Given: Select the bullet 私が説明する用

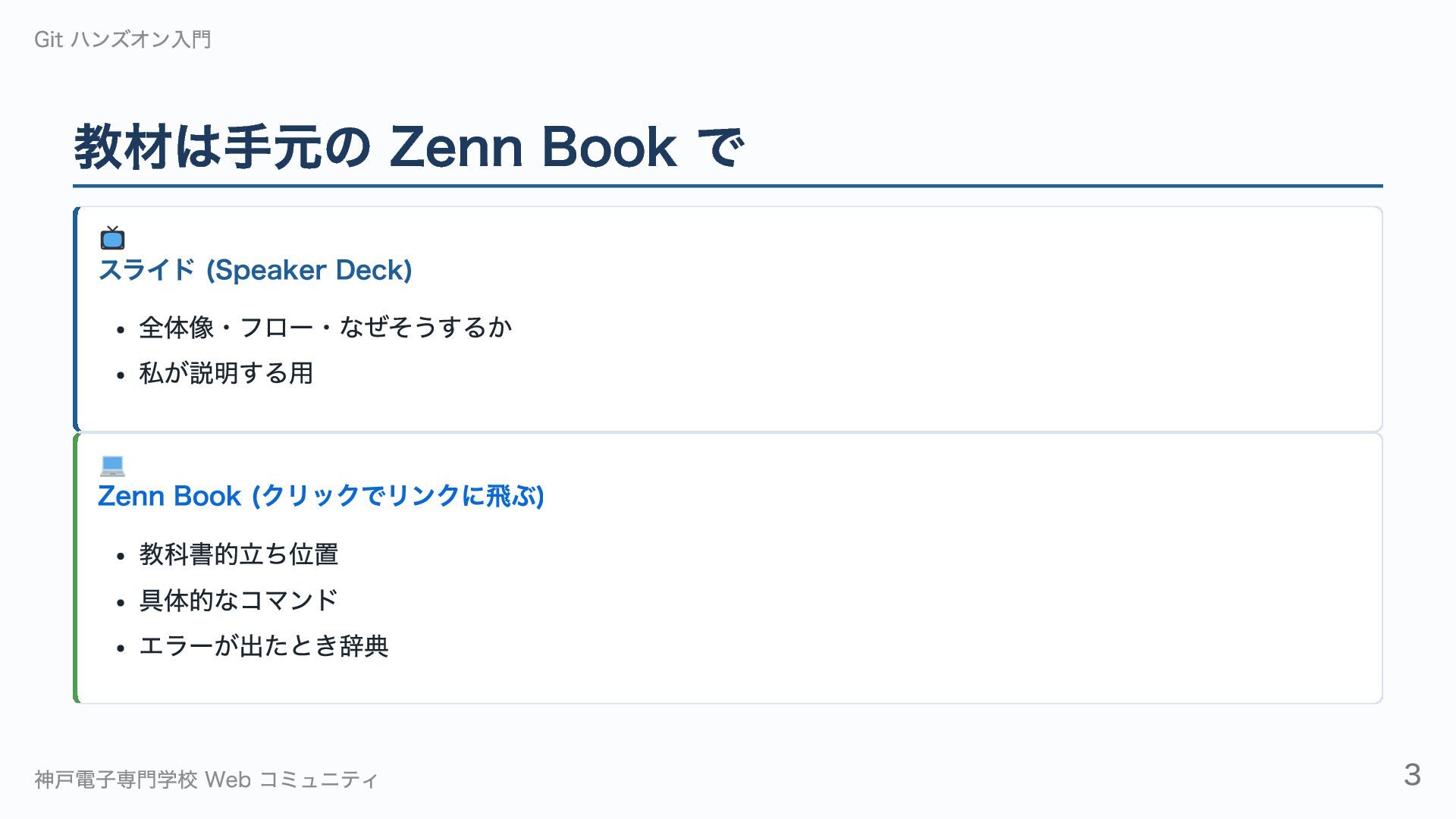Looking at the screenshot, I should (226, 373).
